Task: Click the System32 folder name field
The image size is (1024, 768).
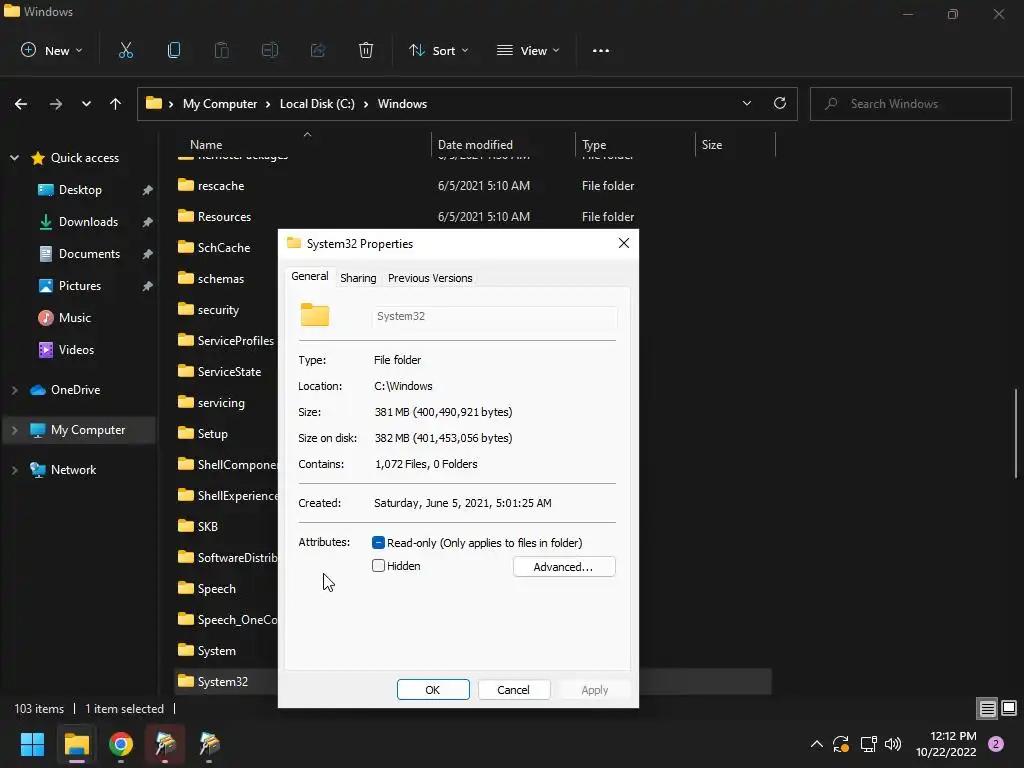Action: point(494,316)
